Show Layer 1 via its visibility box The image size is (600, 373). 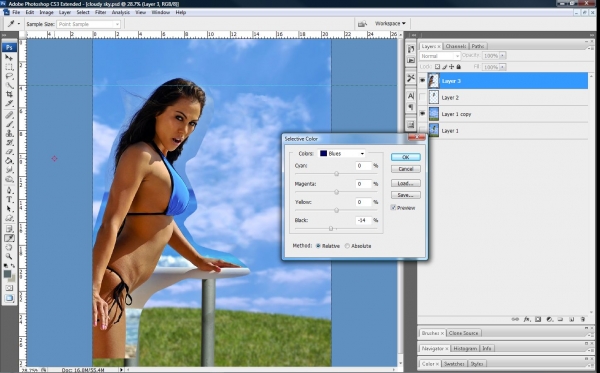coord(422,130)
